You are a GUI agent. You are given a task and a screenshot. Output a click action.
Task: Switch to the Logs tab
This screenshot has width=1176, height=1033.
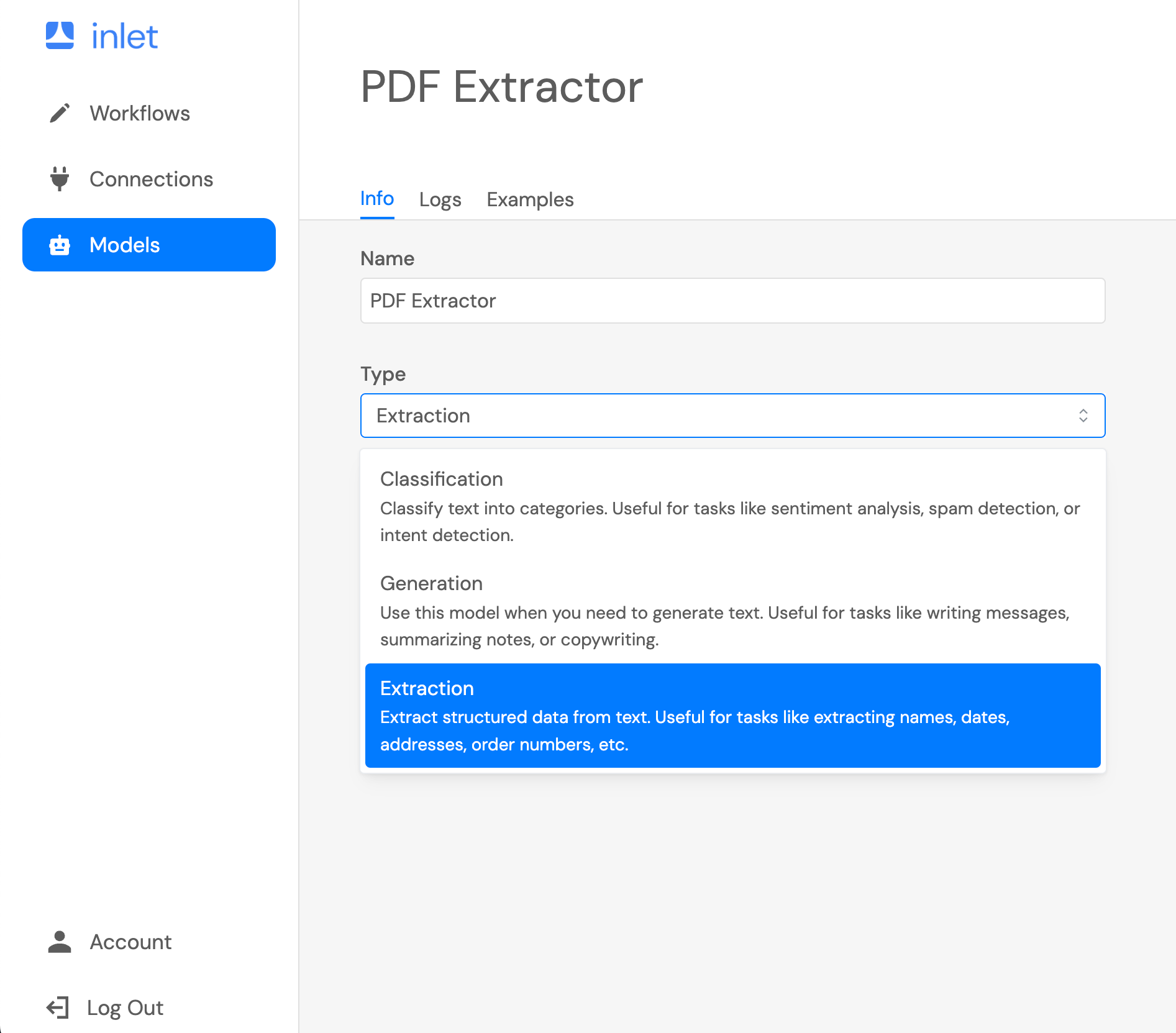(x=440, y=199)
